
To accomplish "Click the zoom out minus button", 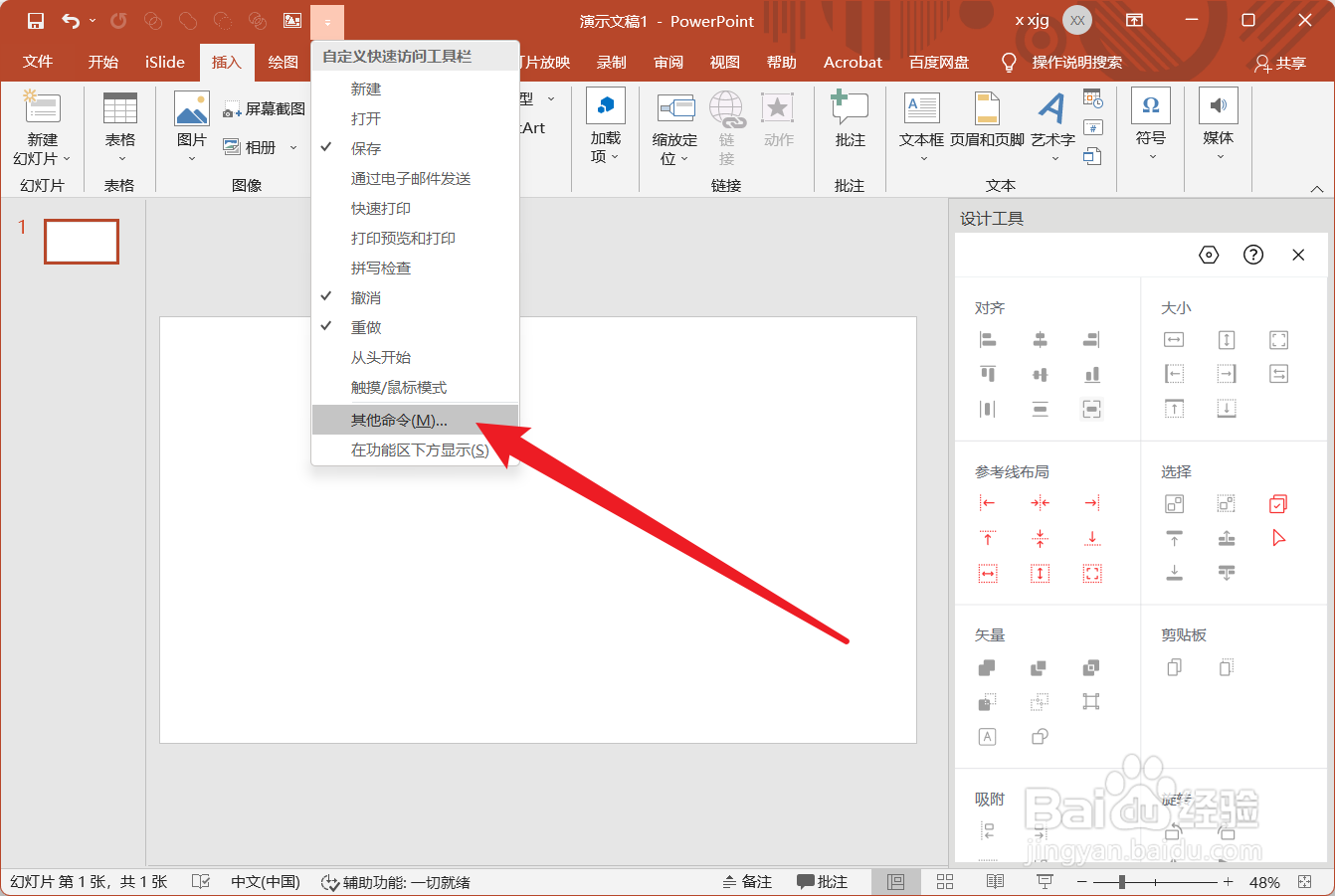I will click(1082, 882).
